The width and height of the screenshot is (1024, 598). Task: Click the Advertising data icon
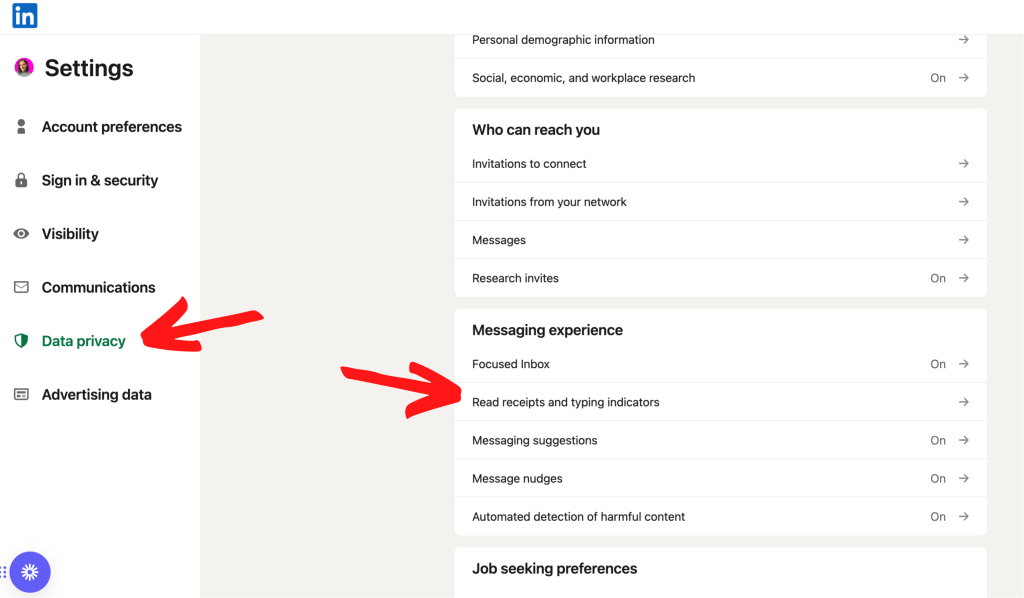tap(22, 394)
